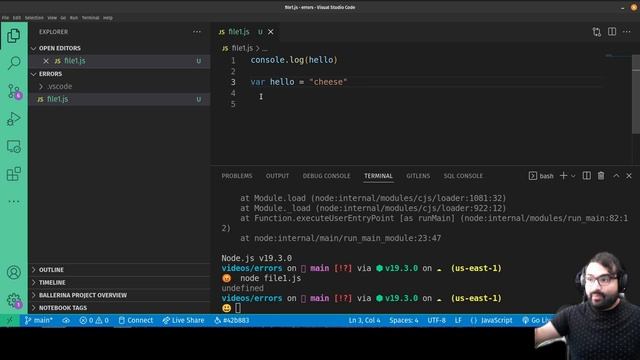Open Ln 3, Col 4 go to line

[x=364, y=320]
